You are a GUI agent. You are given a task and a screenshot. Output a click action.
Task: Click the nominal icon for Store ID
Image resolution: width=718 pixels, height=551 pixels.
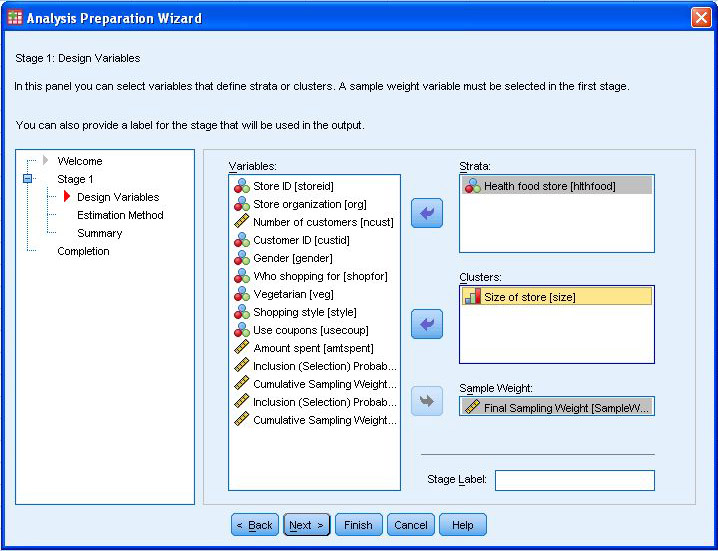241,186
